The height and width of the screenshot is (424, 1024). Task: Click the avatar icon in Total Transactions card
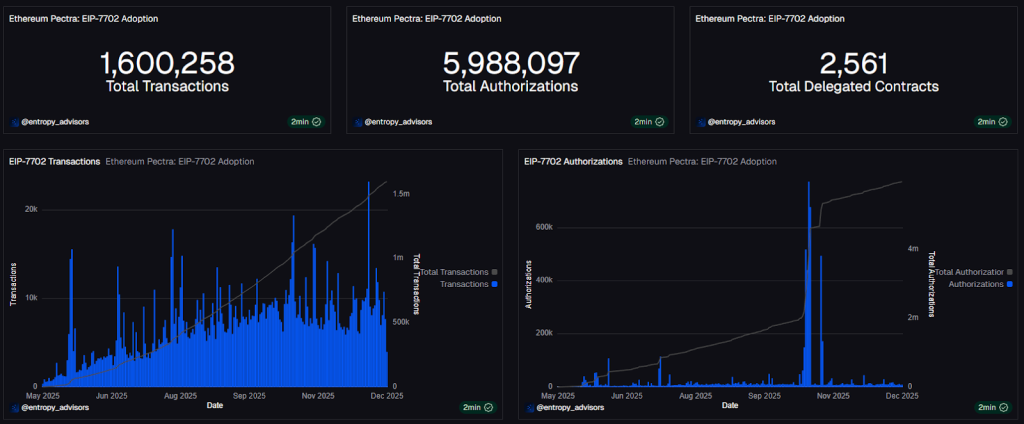15,122
